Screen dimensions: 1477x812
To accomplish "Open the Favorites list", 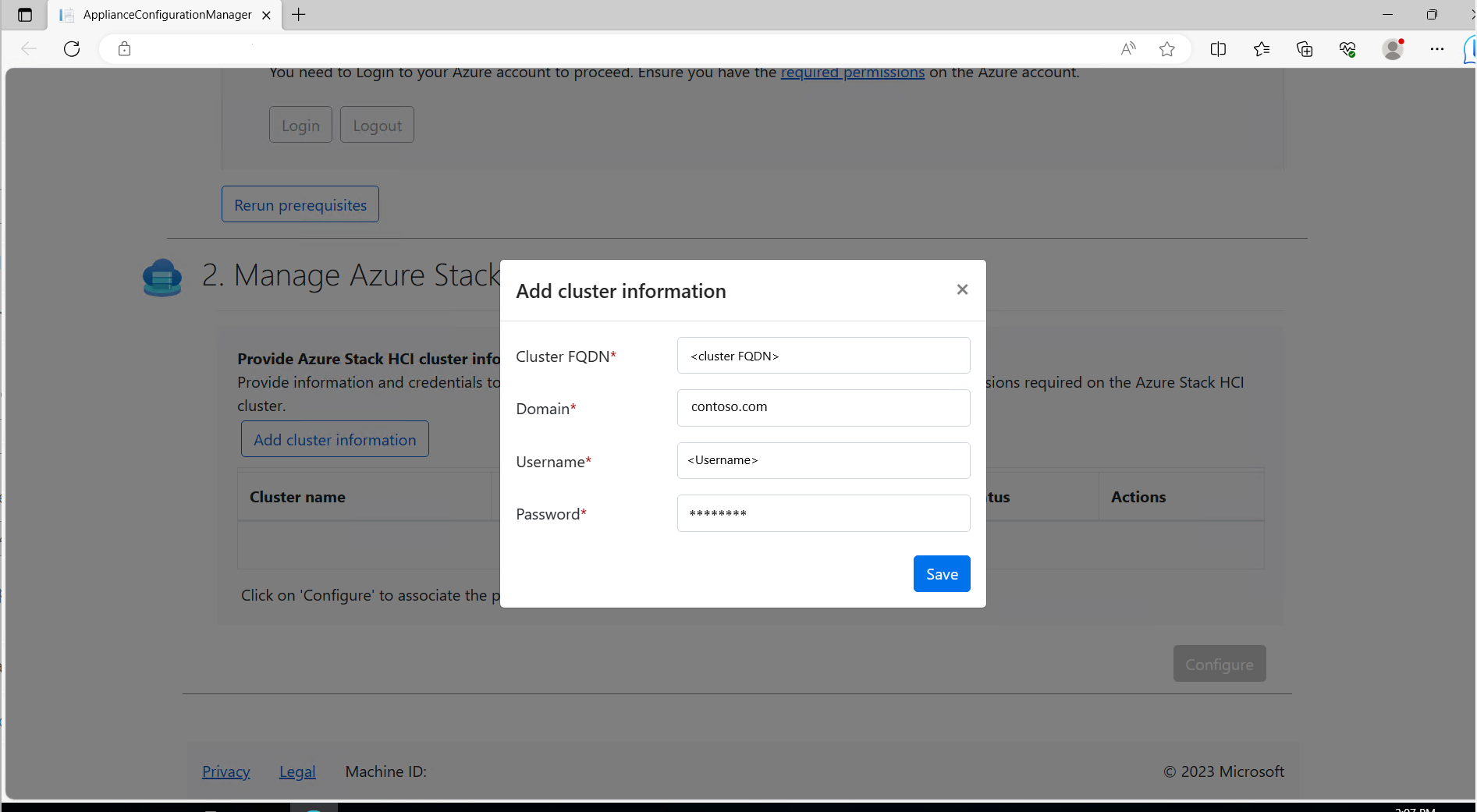I will (x=1262, y=49).
